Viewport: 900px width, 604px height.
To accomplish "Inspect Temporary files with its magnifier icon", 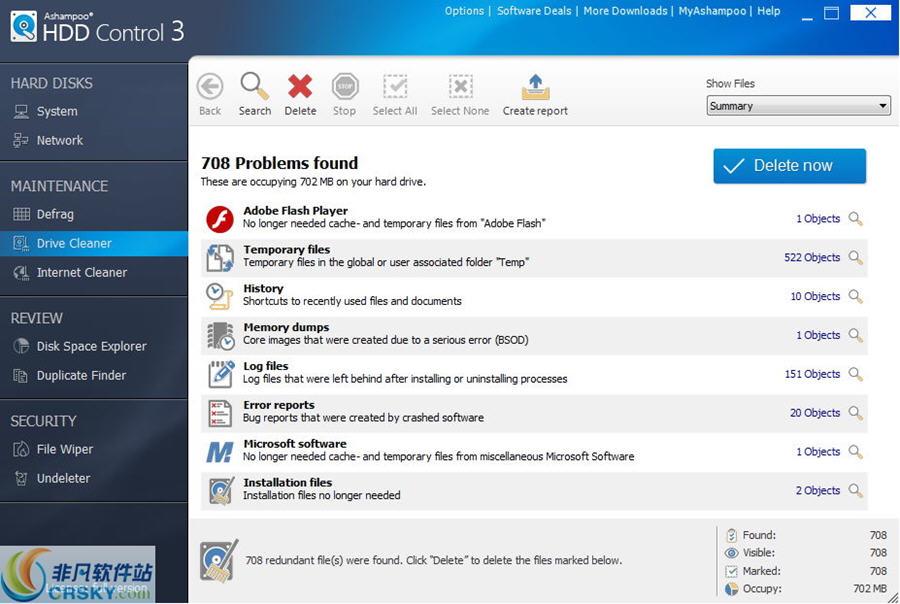I will pyautogui.click(x=855, y=257).
